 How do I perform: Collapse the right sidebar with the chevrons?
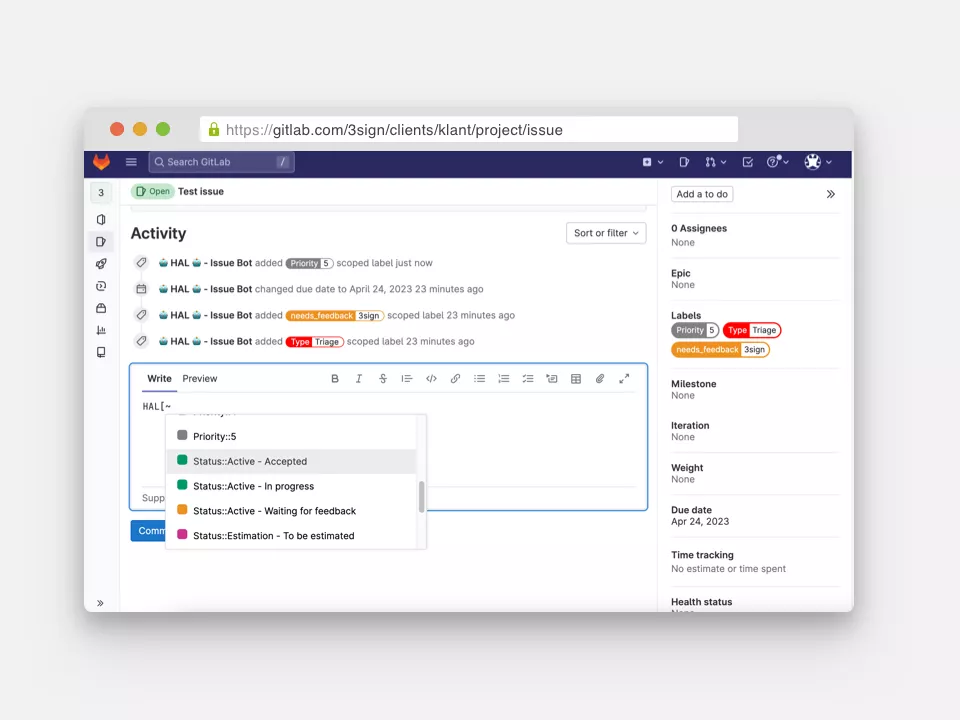(830, 195)
